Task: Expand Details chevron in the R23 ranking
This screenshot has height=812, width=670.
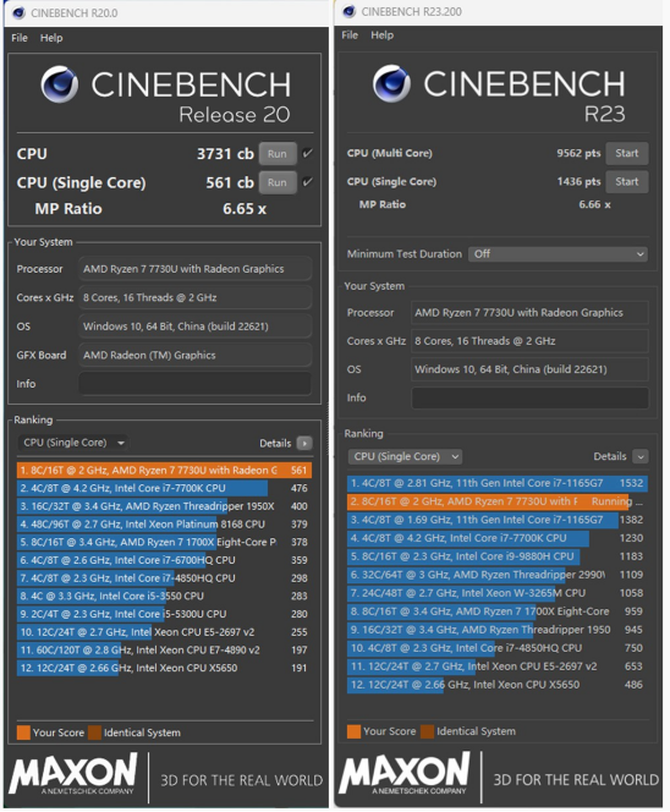Action: tap(640, 456)
